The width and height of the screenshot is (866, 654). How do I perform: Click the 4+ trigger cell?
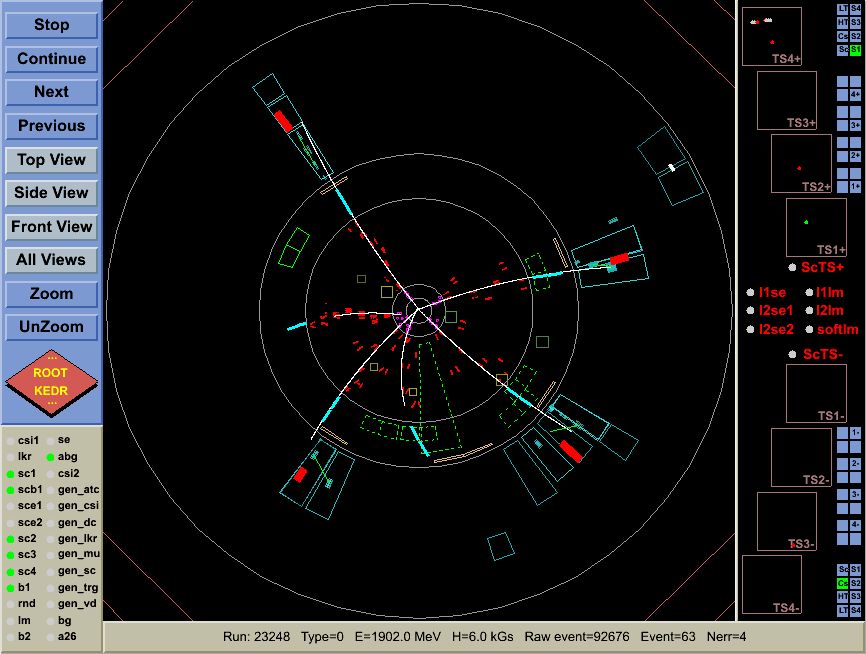[x=855, y=94]
